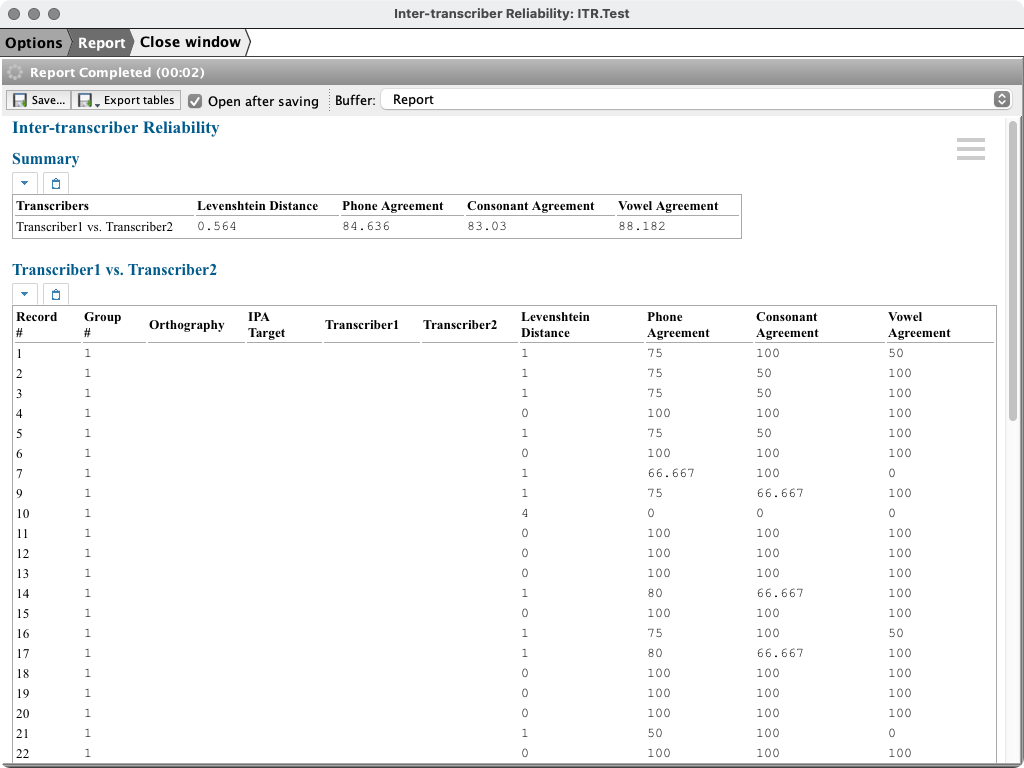Click the Transcriber1 vs. Transcriber2 section heading
The height and width of the screenshot is (768, 1024).
coord(114,270)
